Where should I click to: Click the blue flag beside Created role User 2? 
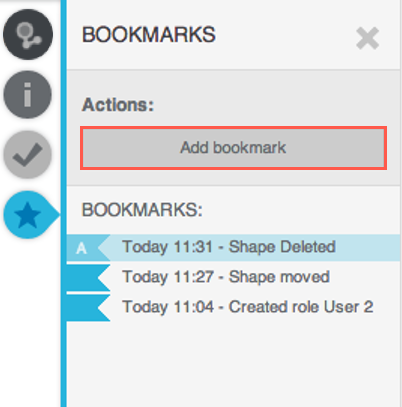pyautogui.click(x=86, y=308)
